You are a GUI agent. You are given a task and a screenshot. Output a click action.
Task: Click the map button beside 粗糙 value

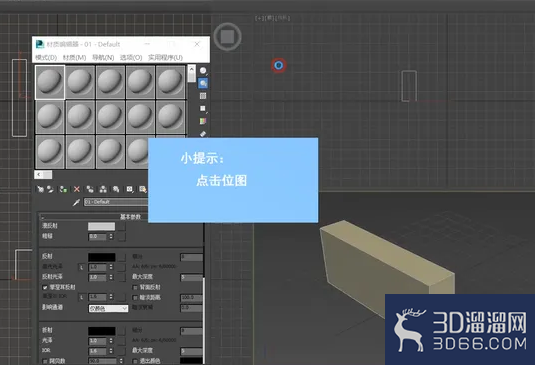coord(122,236)
